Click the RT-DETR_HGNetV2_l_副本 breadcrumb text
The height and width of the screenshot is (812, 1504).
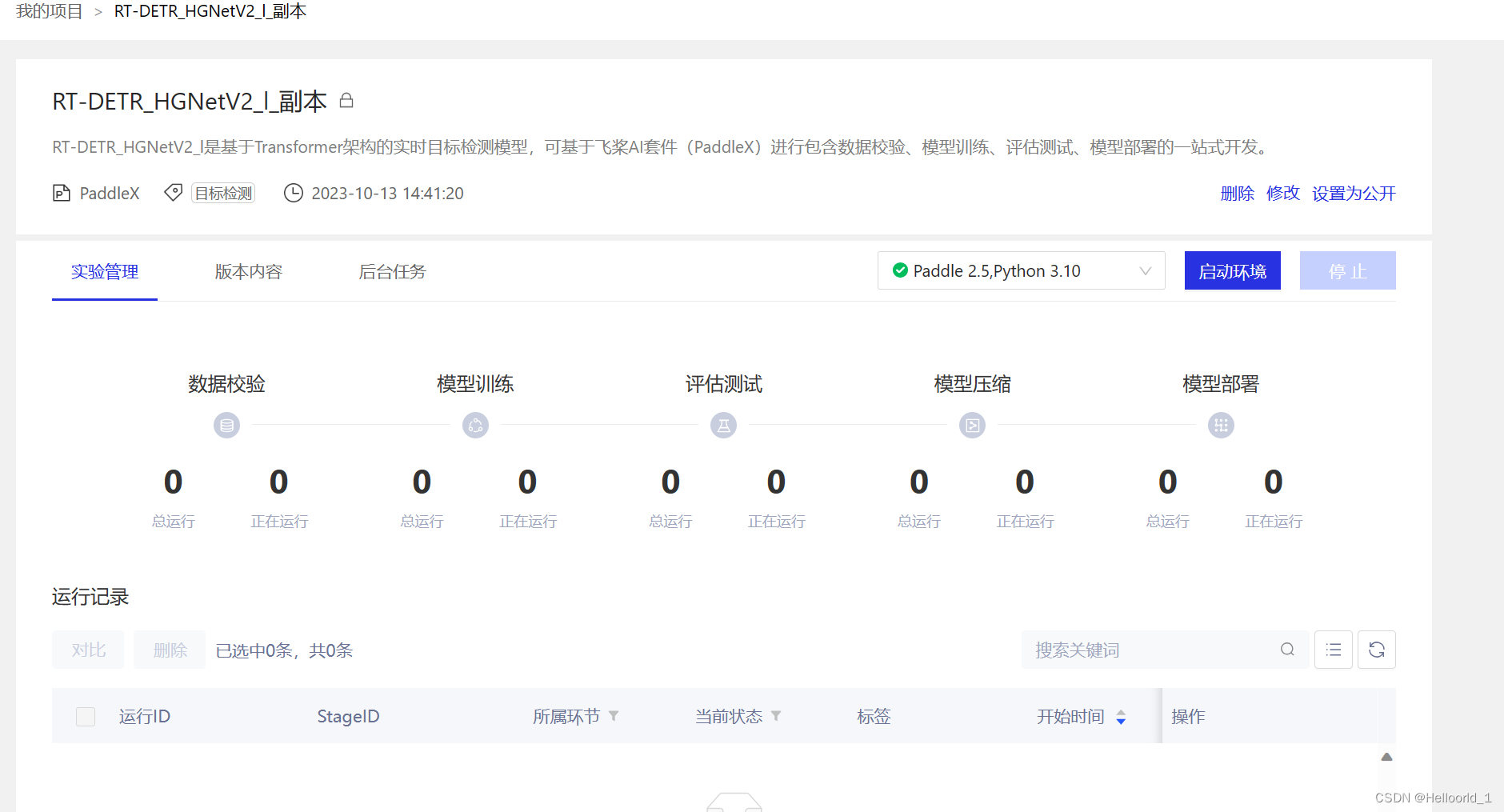tap(210, 11)
